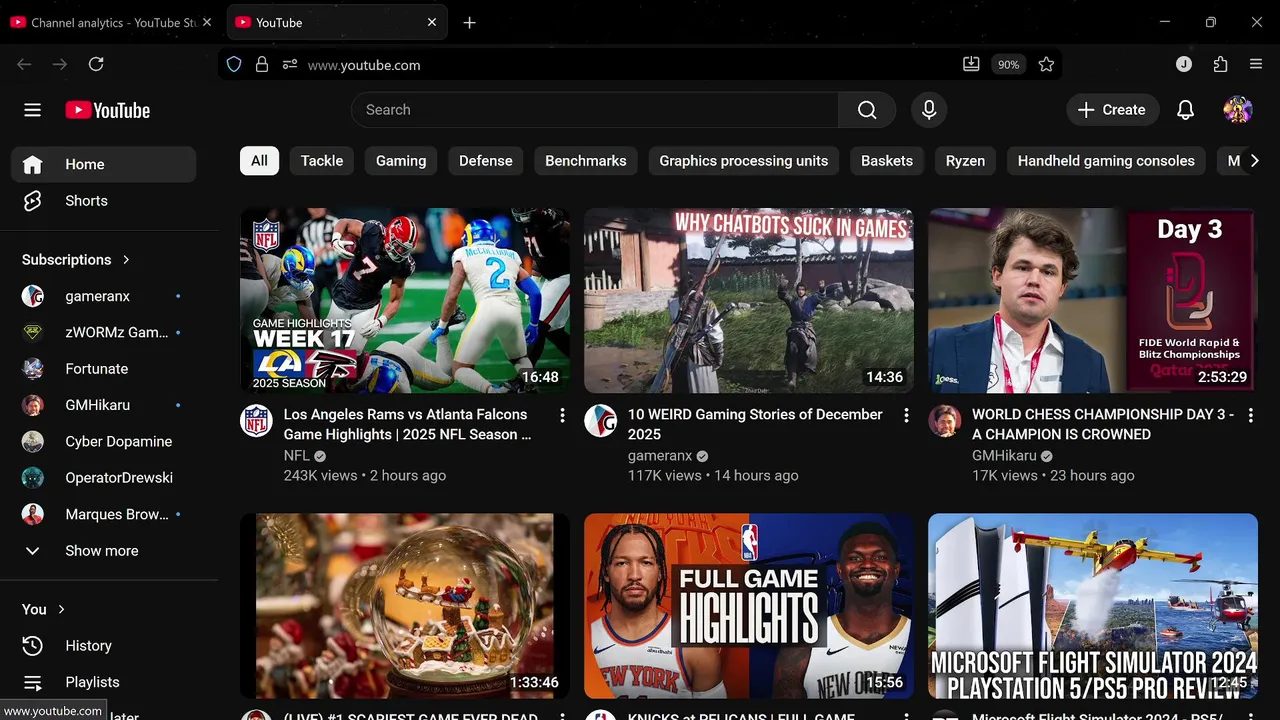
Task: Go to Home in sidebar
Action: pos(103,164)
